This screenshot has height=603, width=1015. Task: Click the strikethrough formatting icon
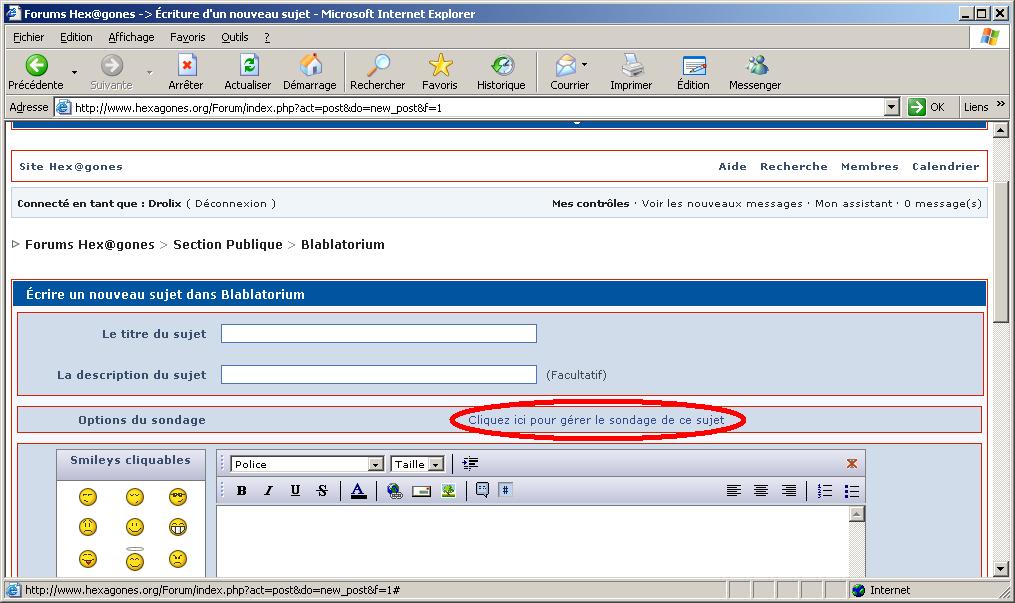coord(322,491)
